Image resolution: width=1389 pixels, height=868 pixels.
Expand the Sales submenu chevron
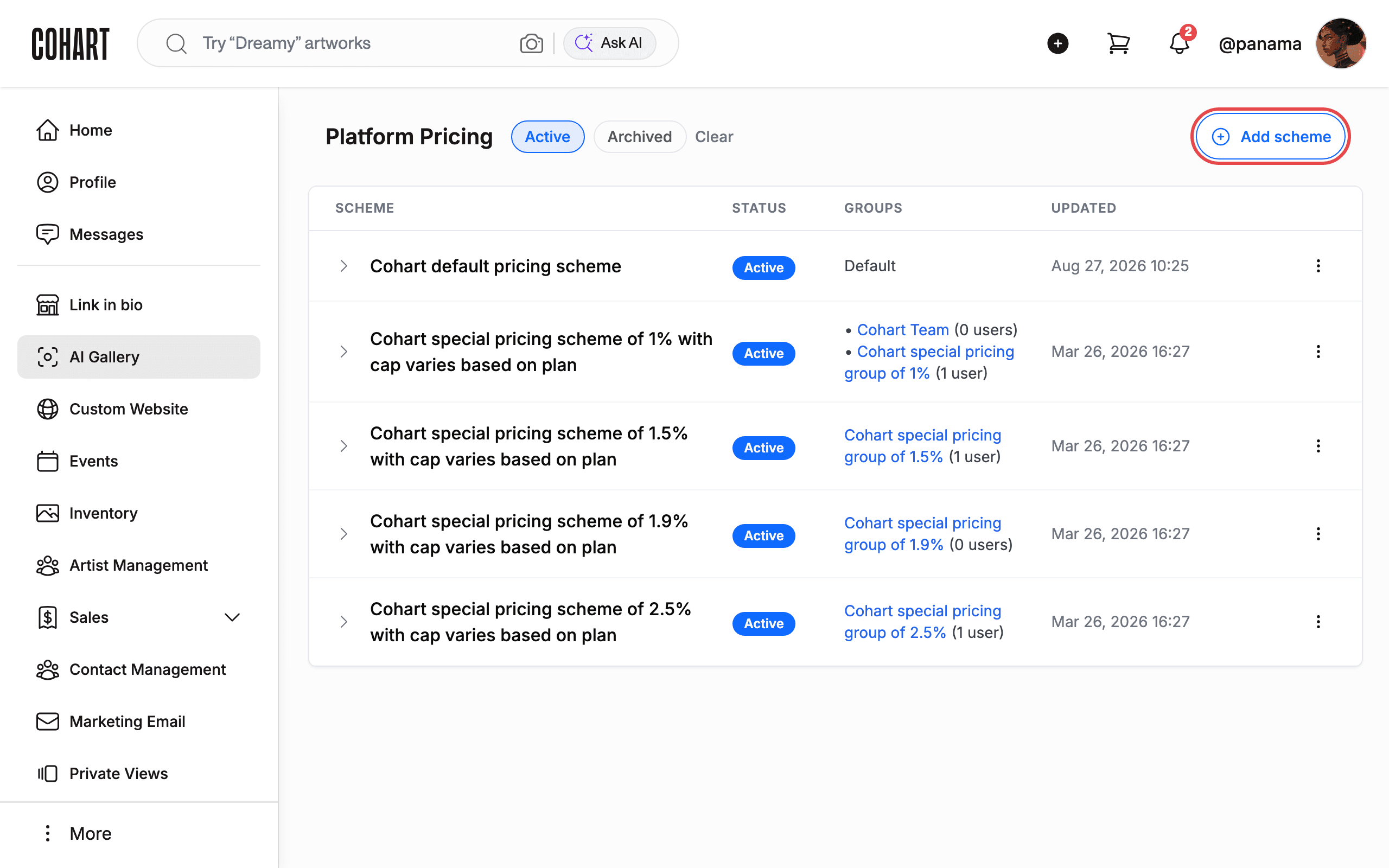click(x=232, y=617)
